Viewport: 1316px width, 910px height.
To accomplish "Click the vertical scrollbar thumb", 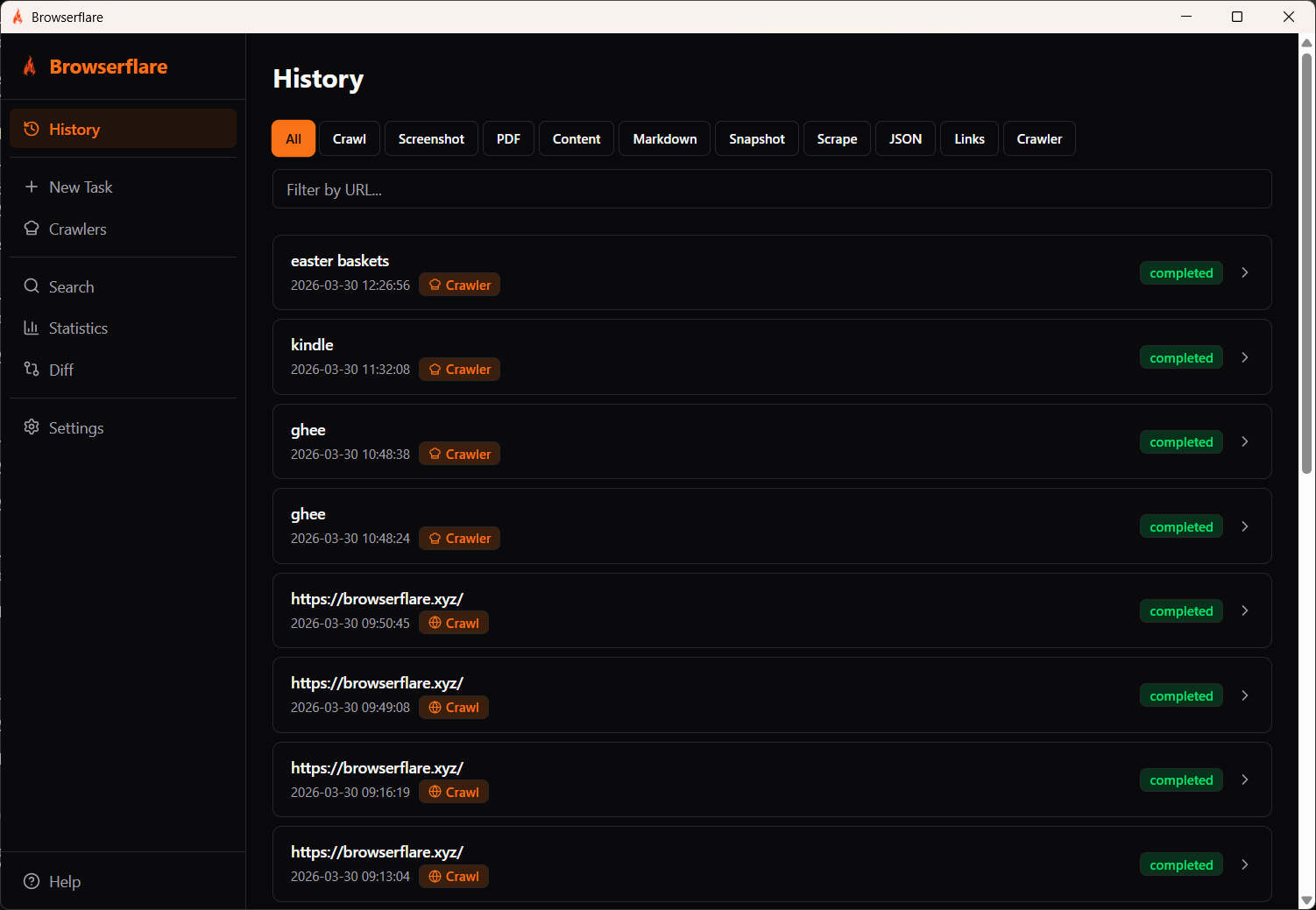I will point(1306,263).
